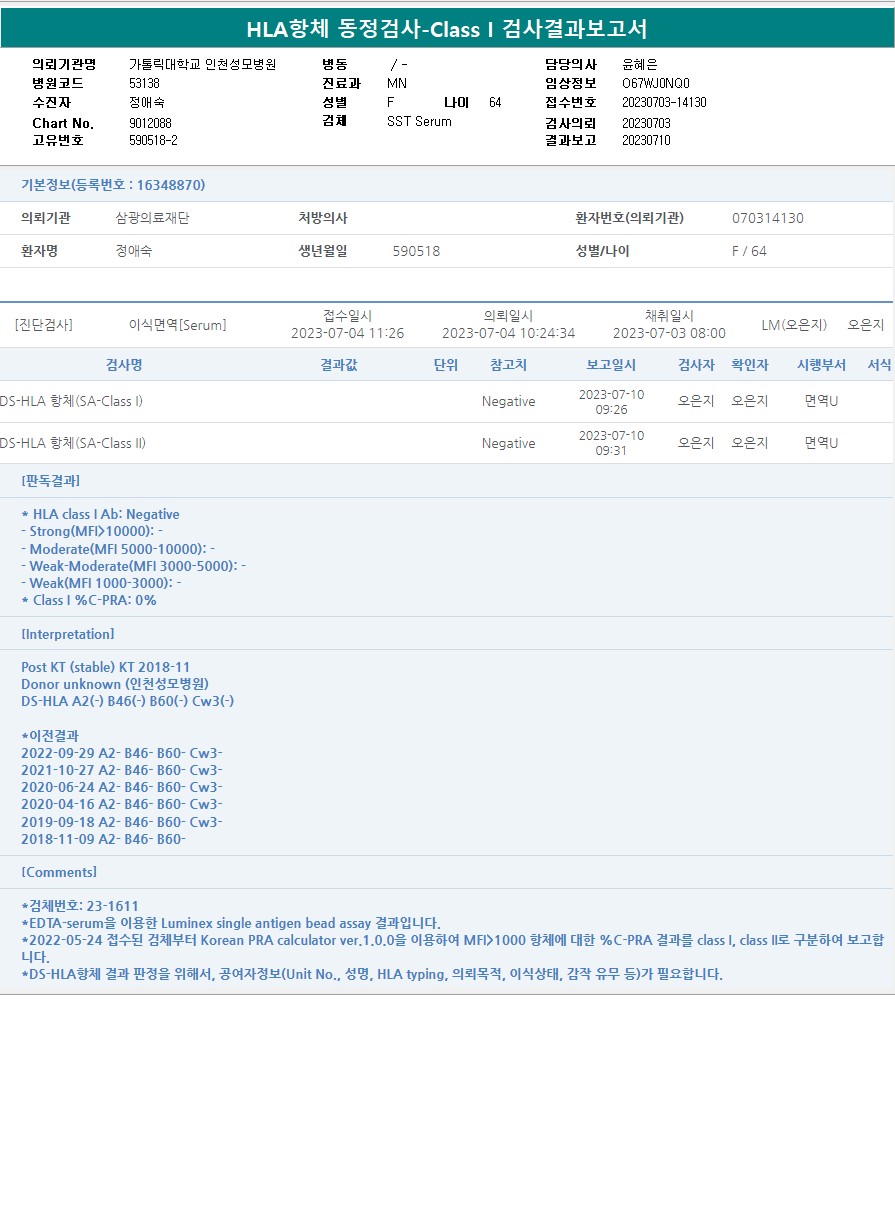Select Class I %C-PRA: 0% line
Screen dimensions: 895x1215
89,600
